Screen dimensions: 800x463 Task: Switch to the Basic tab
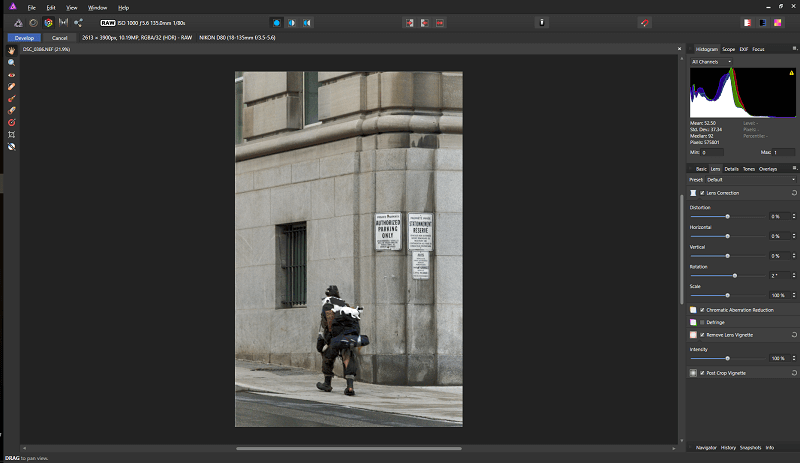click(x=702, y=169)
